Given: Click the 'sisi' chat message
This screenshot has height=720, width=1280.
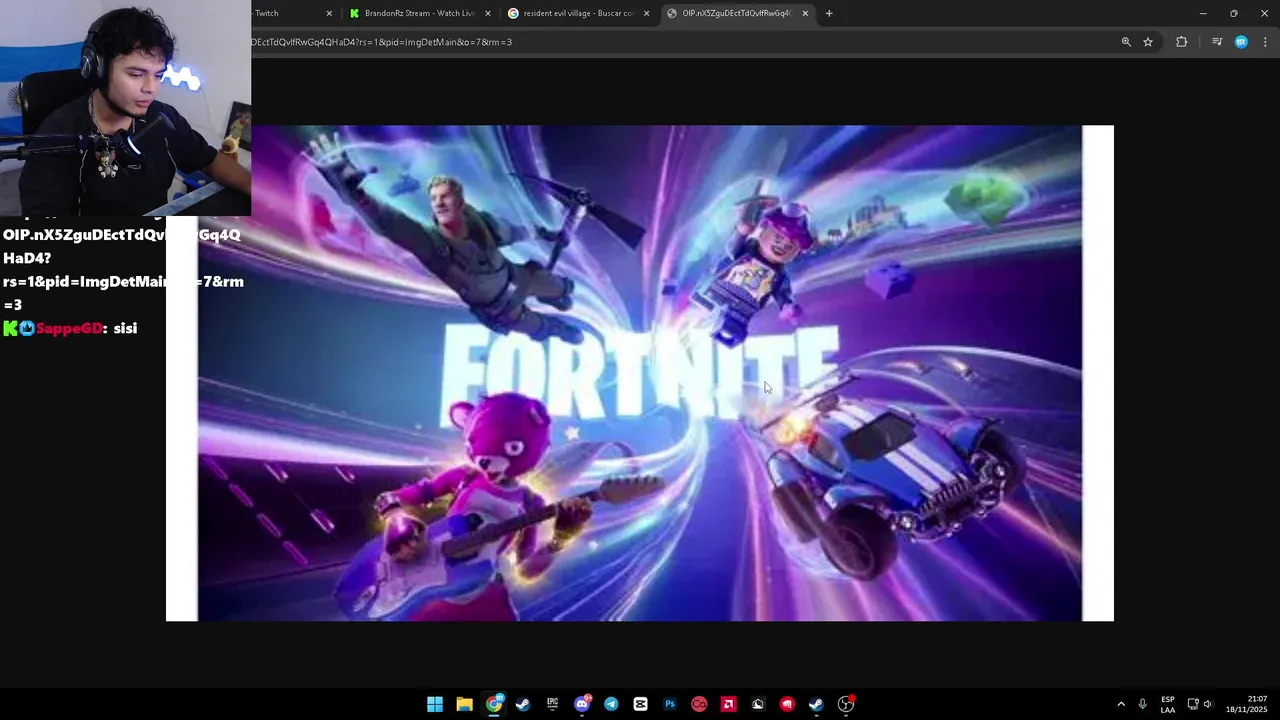Looking at the screenshot, I should (125, 328).
